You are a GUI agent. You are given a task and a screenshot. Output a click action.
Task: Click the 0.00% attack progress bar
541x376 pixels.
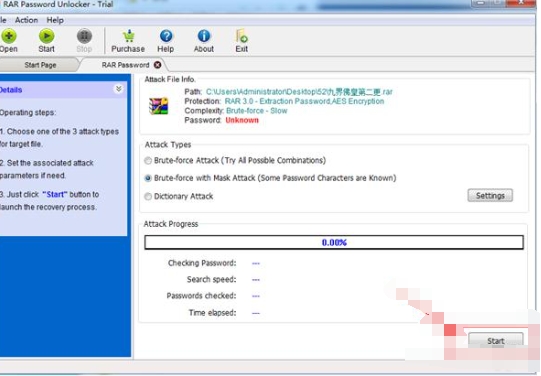[334, 242]
